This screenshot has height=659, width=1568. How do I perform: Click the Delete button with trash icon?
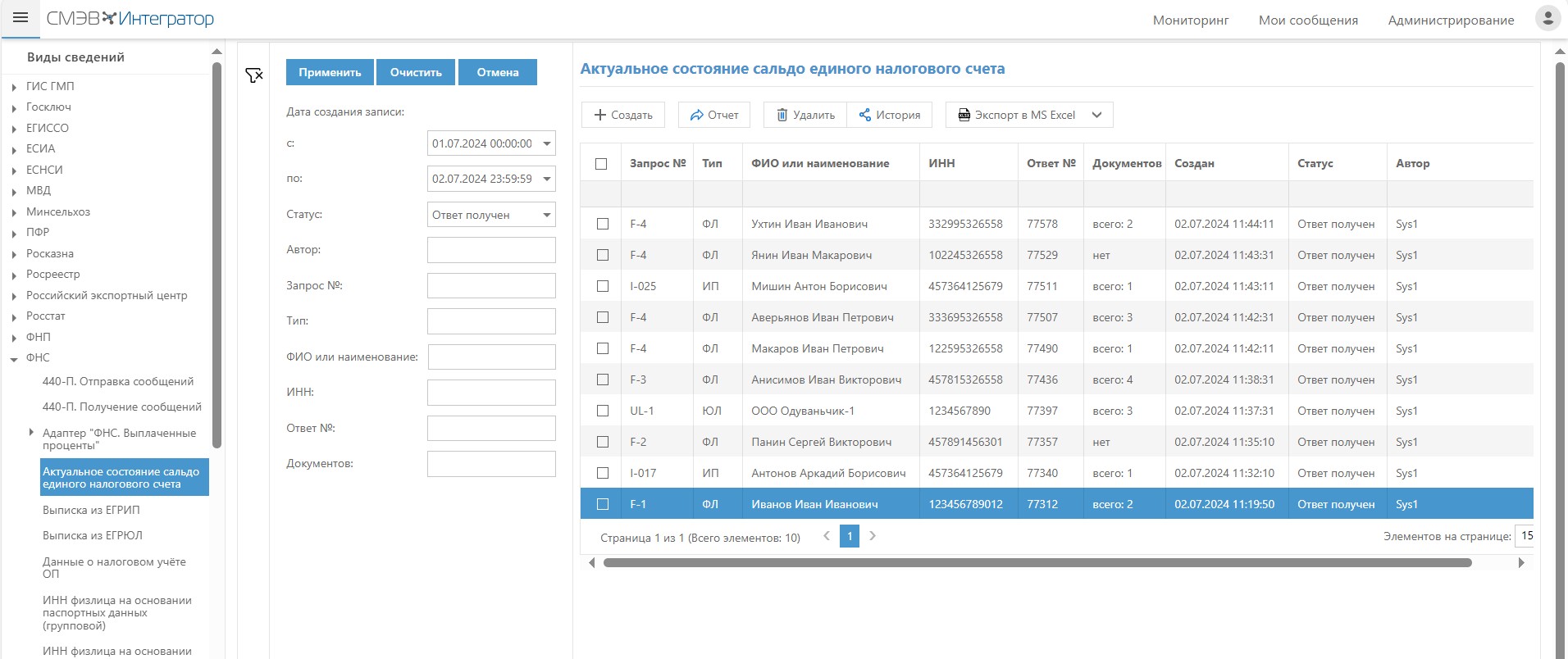tap(805, 115)
